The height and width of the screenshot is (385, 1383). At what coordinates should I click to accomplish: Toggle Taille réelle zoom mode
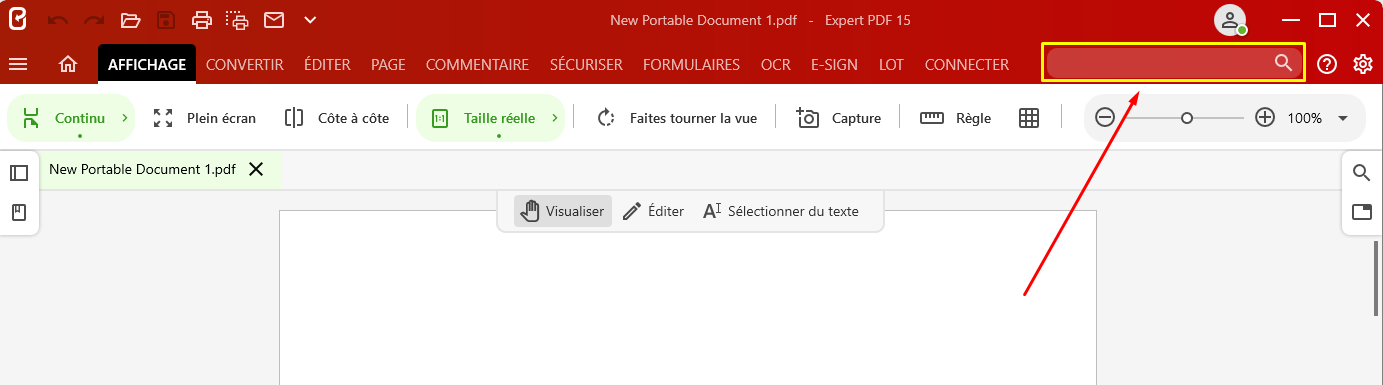[483, 118]
